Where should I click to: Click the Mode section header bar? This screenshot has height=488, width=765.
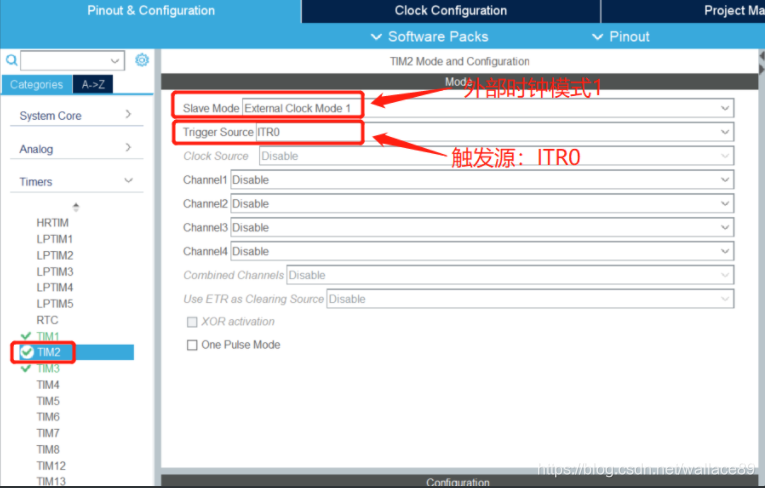(x=459, y=81)
